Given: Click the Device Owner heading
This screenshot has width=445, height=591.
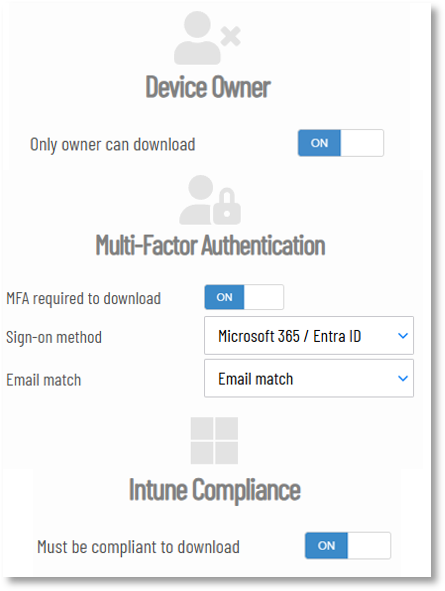Looking at the screenshot, I should point(208,87).
